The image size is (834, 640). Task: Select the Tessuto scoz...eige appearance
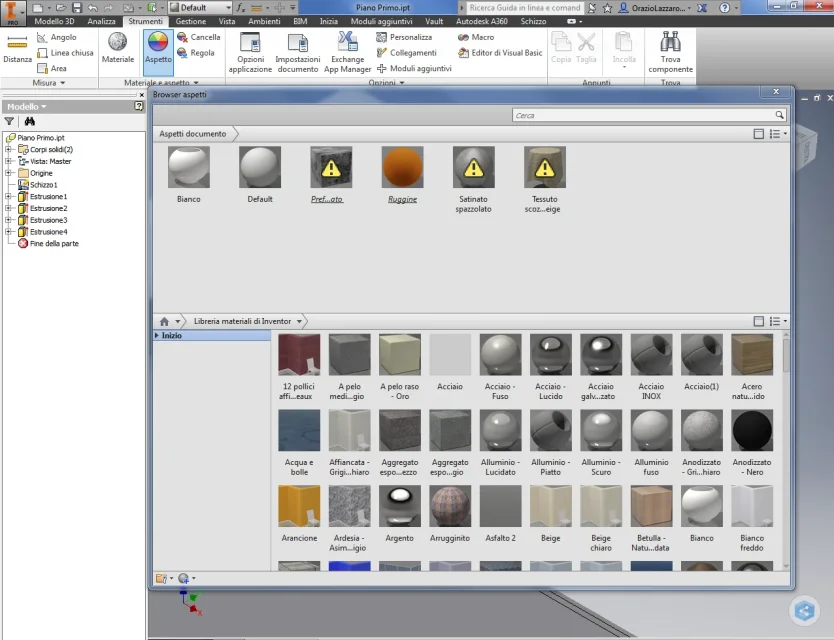[544, 180]
